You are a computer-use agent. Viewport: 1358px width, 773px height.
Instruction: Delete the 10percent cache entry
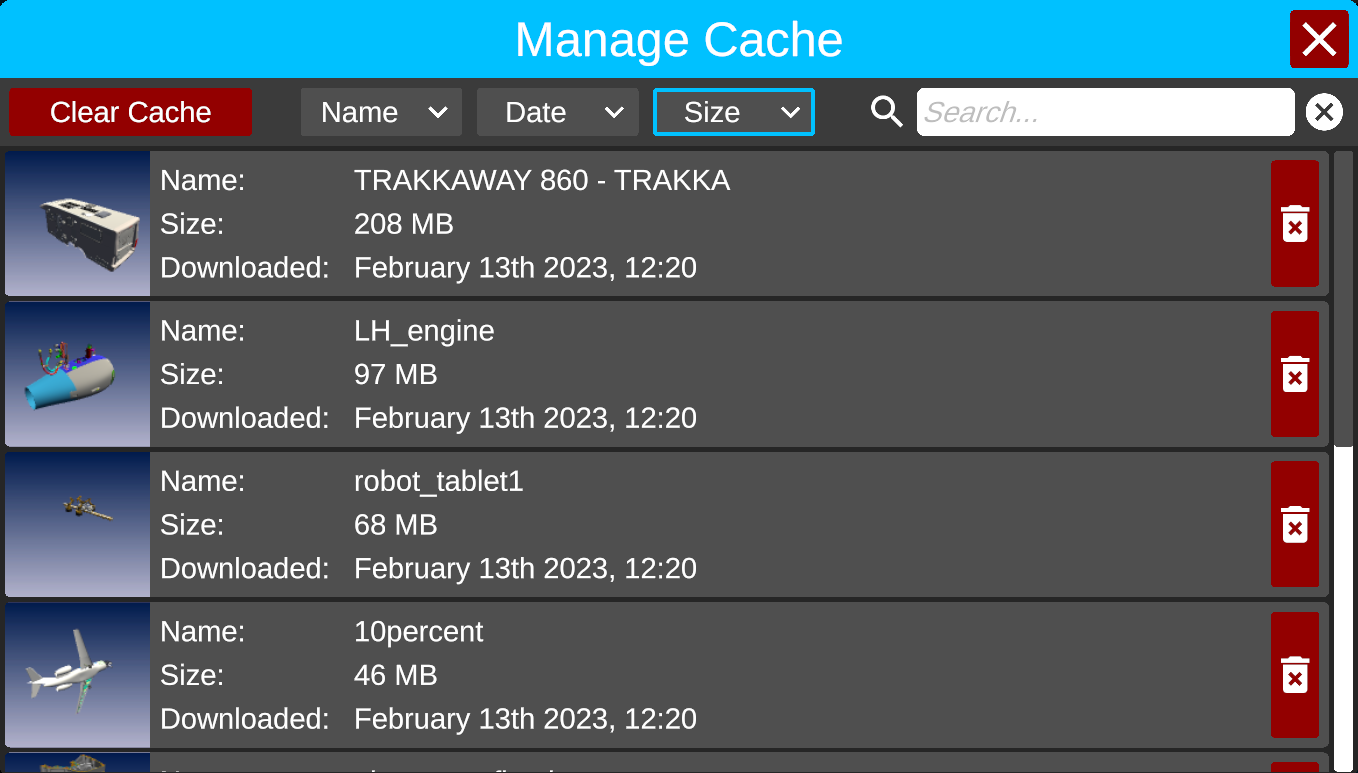click(x=1294, y=675)
